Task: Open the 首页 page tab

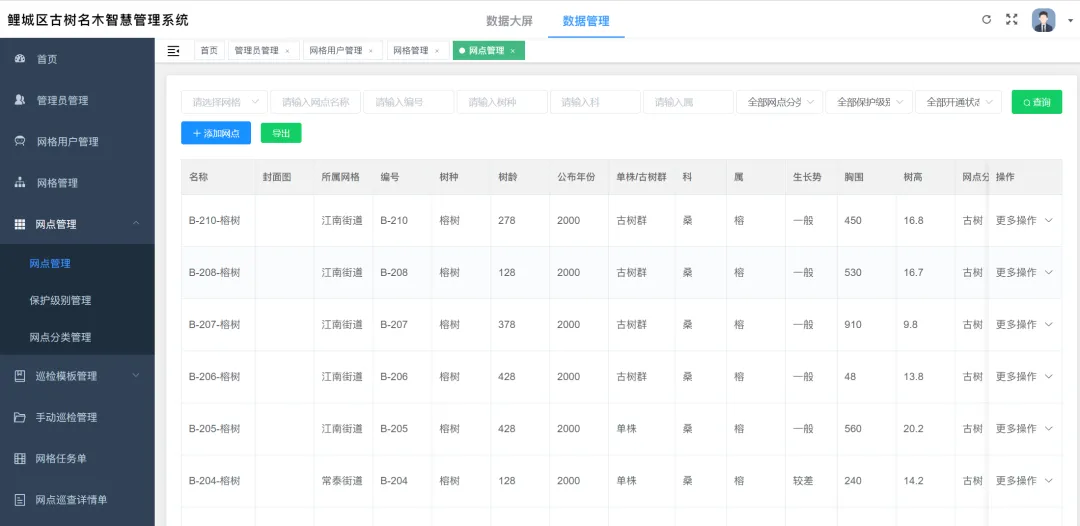Action: 209,51
